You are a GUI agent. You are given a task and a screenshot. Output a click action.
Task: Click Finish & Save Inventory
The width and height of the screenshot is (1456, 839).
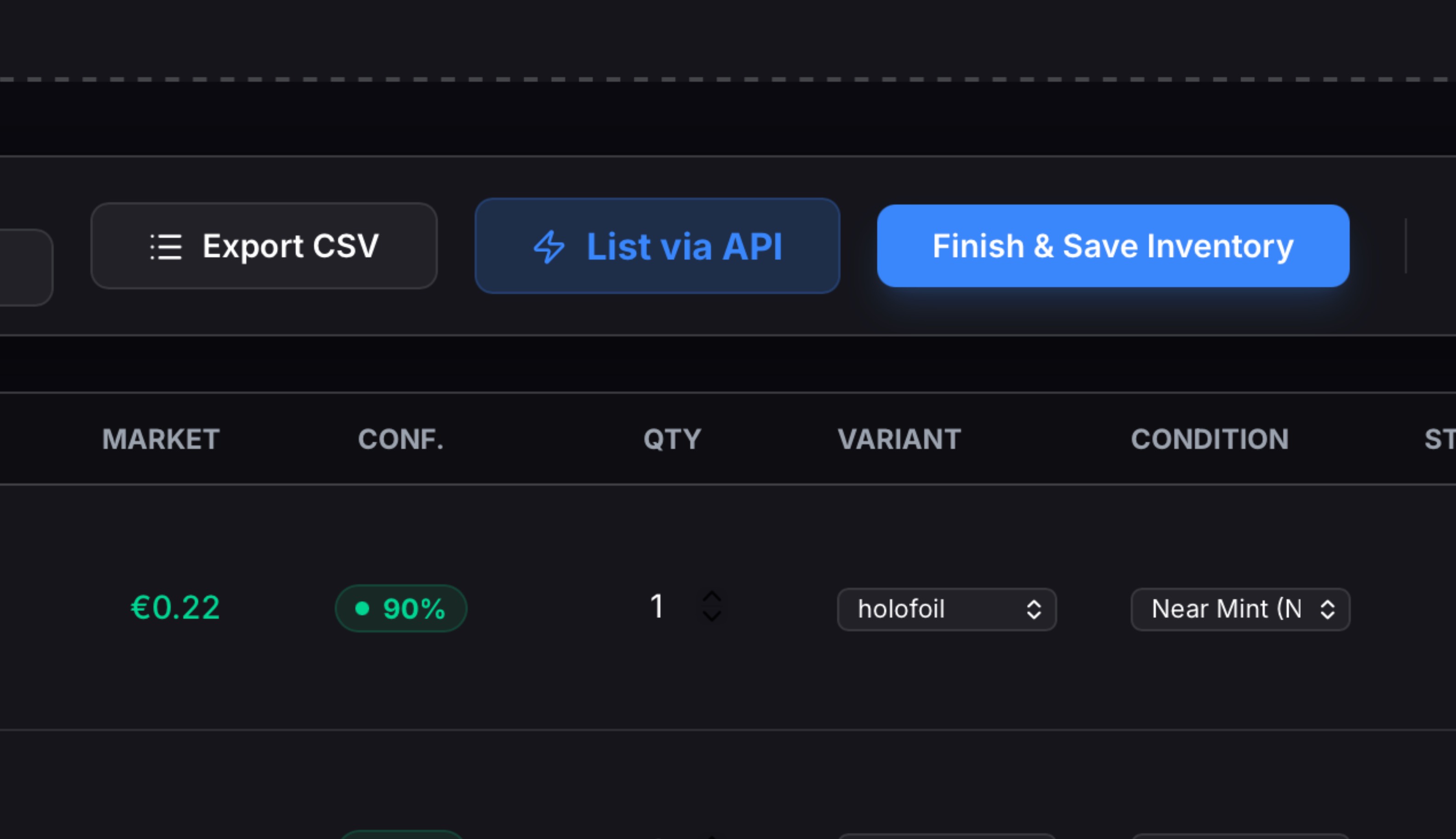tap(1112, 246)
